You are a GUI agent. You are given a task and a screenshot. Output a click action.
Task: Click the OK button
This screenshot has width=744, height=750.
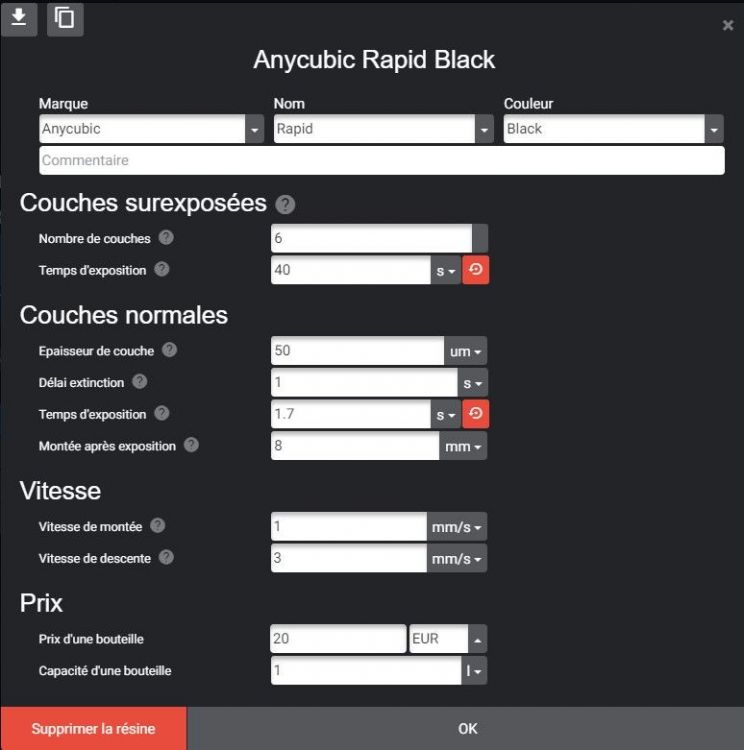[x=467, y=728]
